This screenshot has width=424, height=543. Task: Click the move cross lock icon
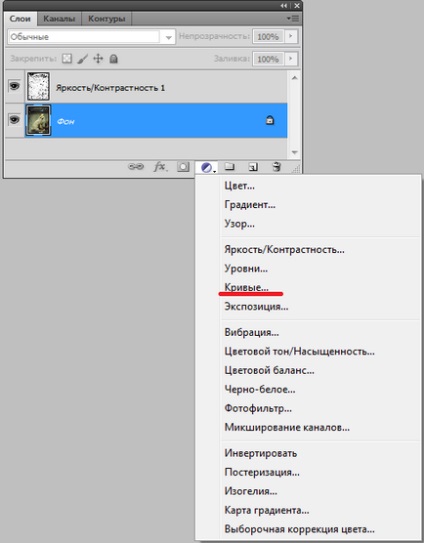[x=98, y=59]
